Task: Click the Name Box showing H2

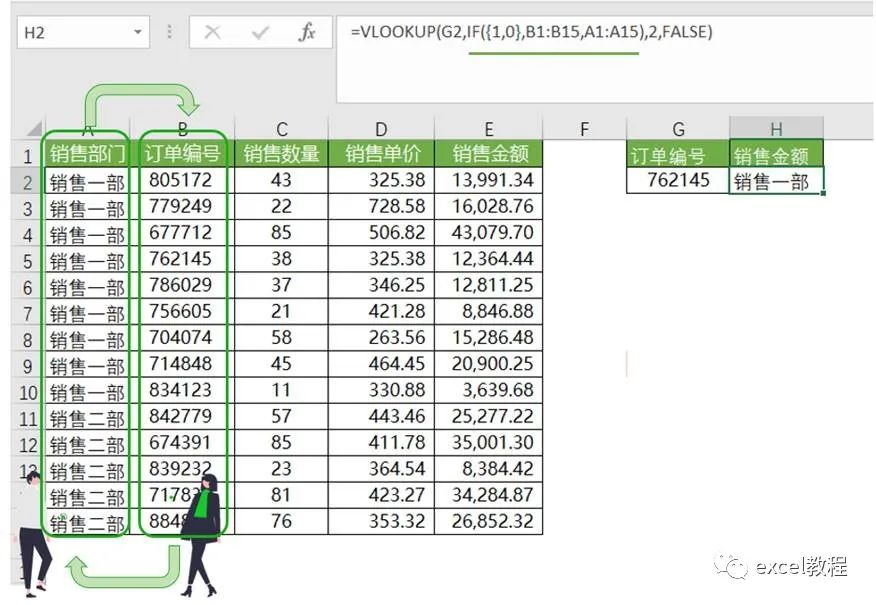Action: 83,32
